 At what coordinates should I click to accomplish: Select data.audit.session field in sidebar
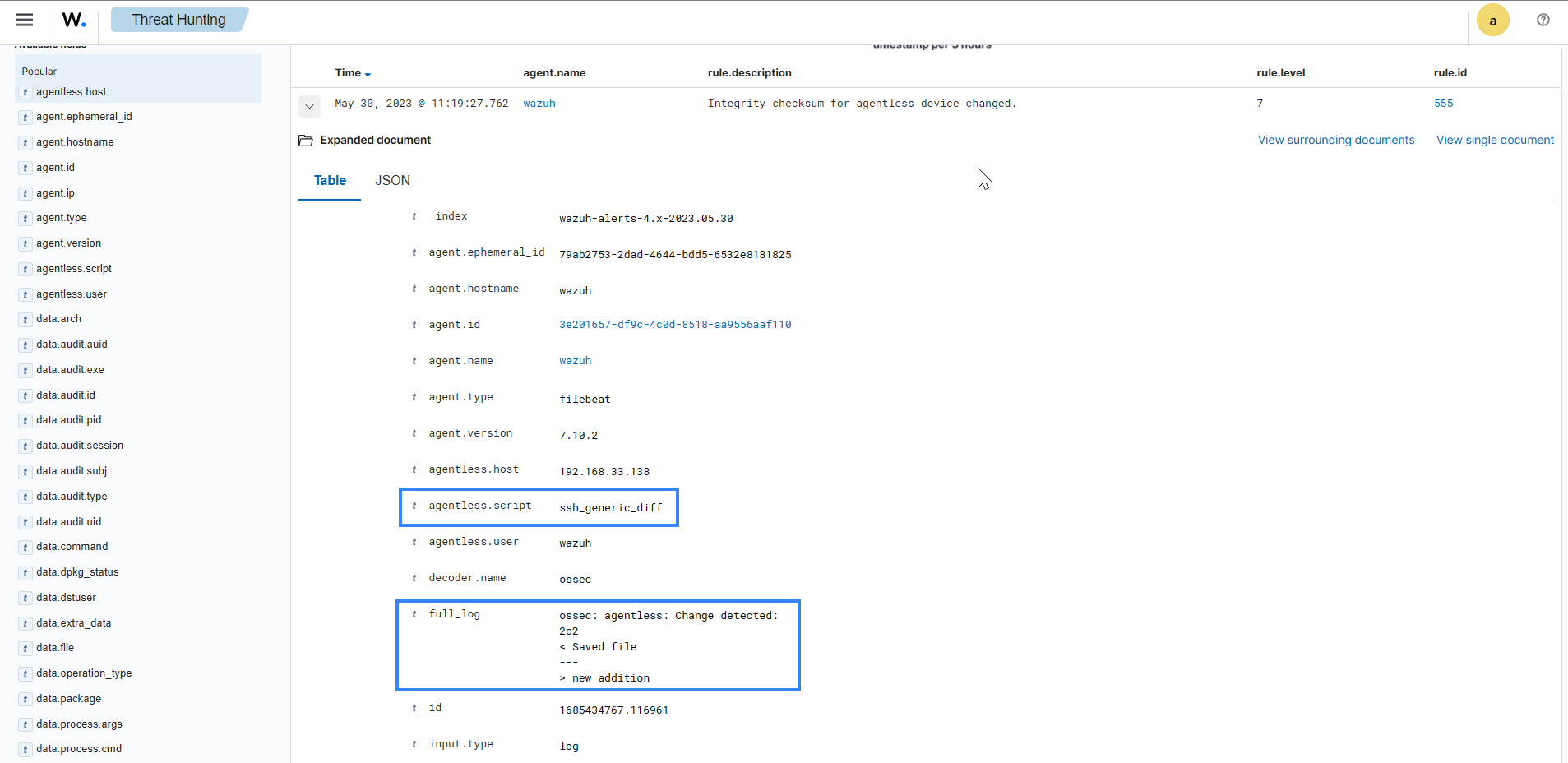point(80,446)
